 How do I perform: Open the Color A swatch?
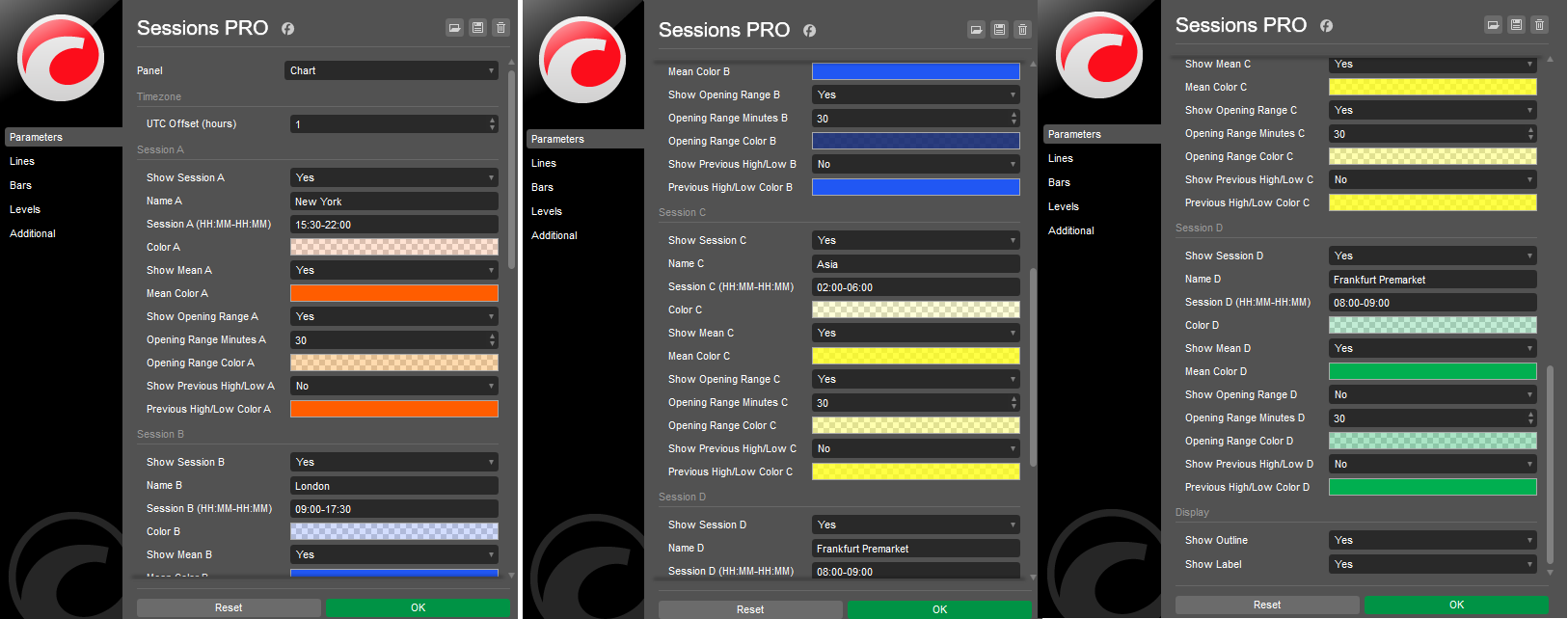click(394, 247)
